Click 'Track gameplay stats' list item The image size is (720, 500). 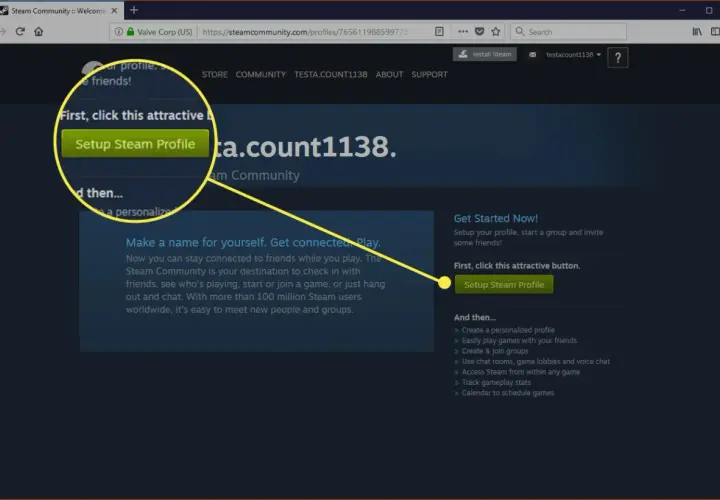point(496,382)
